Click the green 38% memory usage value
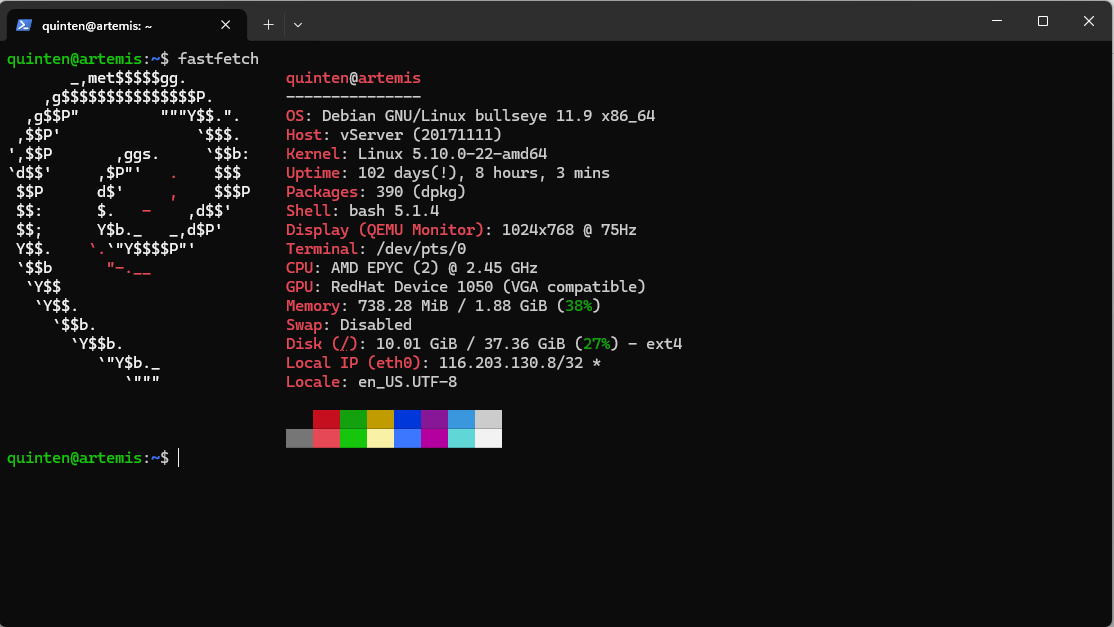Viewport: 1114px width, 627px height. (x=578, y=306)
